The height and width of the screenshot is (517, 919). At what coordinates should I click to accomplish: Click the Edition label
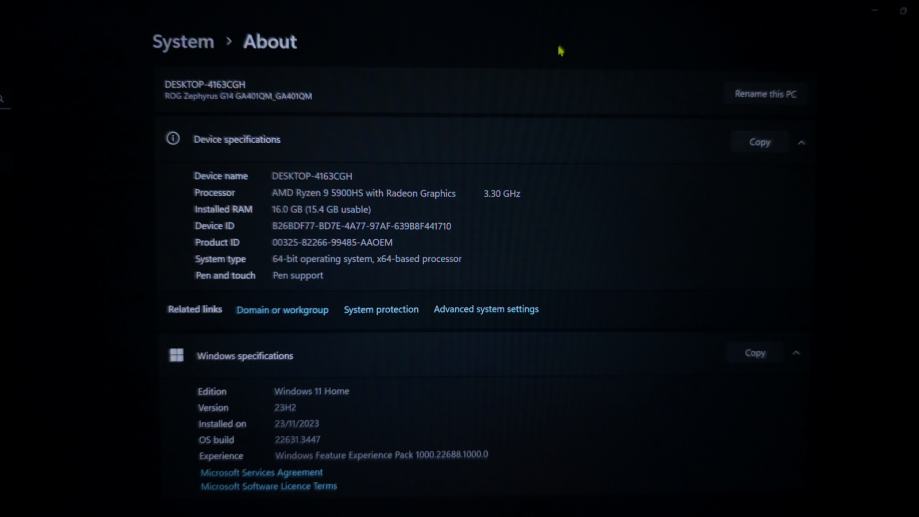212,392
